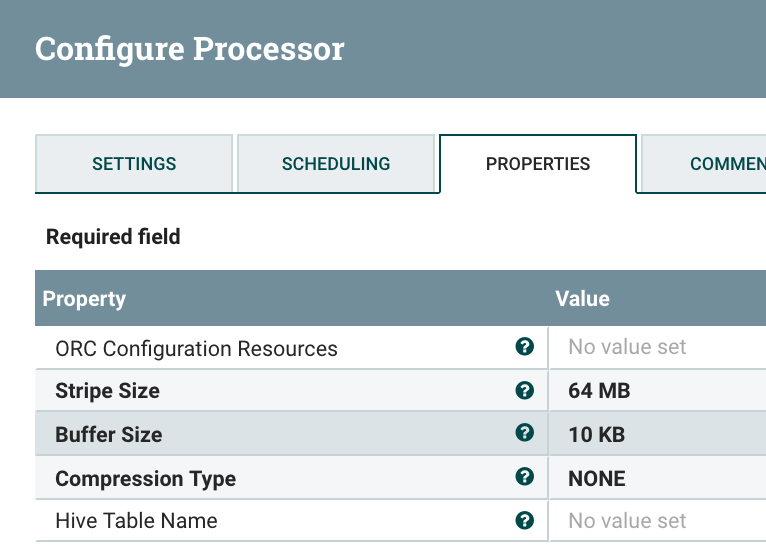Set the Hive Table Name value
Image resolution: width=766 pixels, height=554 pixels.
[x=628, y=521]
